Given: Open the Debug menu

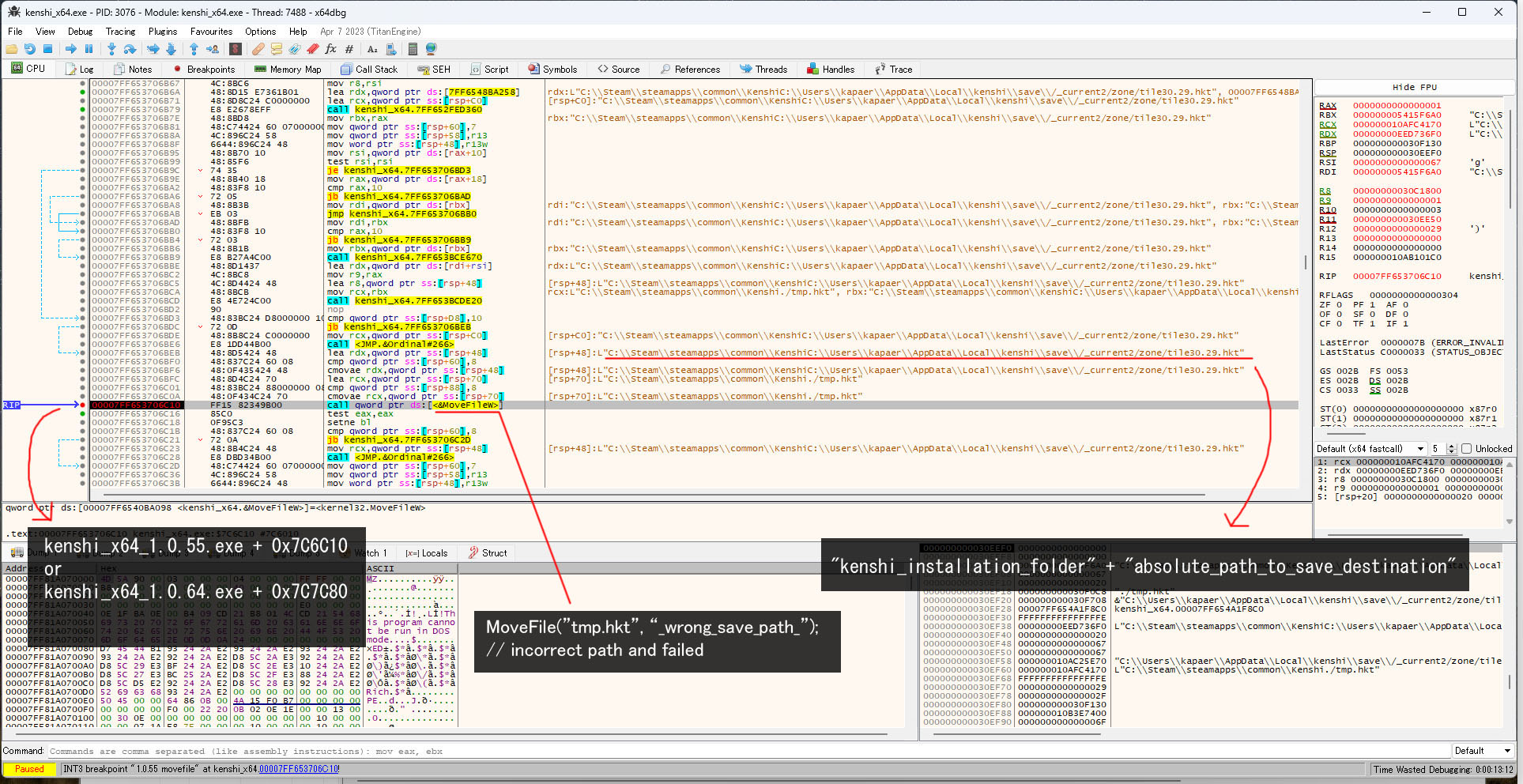Looking at the screenshot, I should pyautogui.click(x=80, y=32).
